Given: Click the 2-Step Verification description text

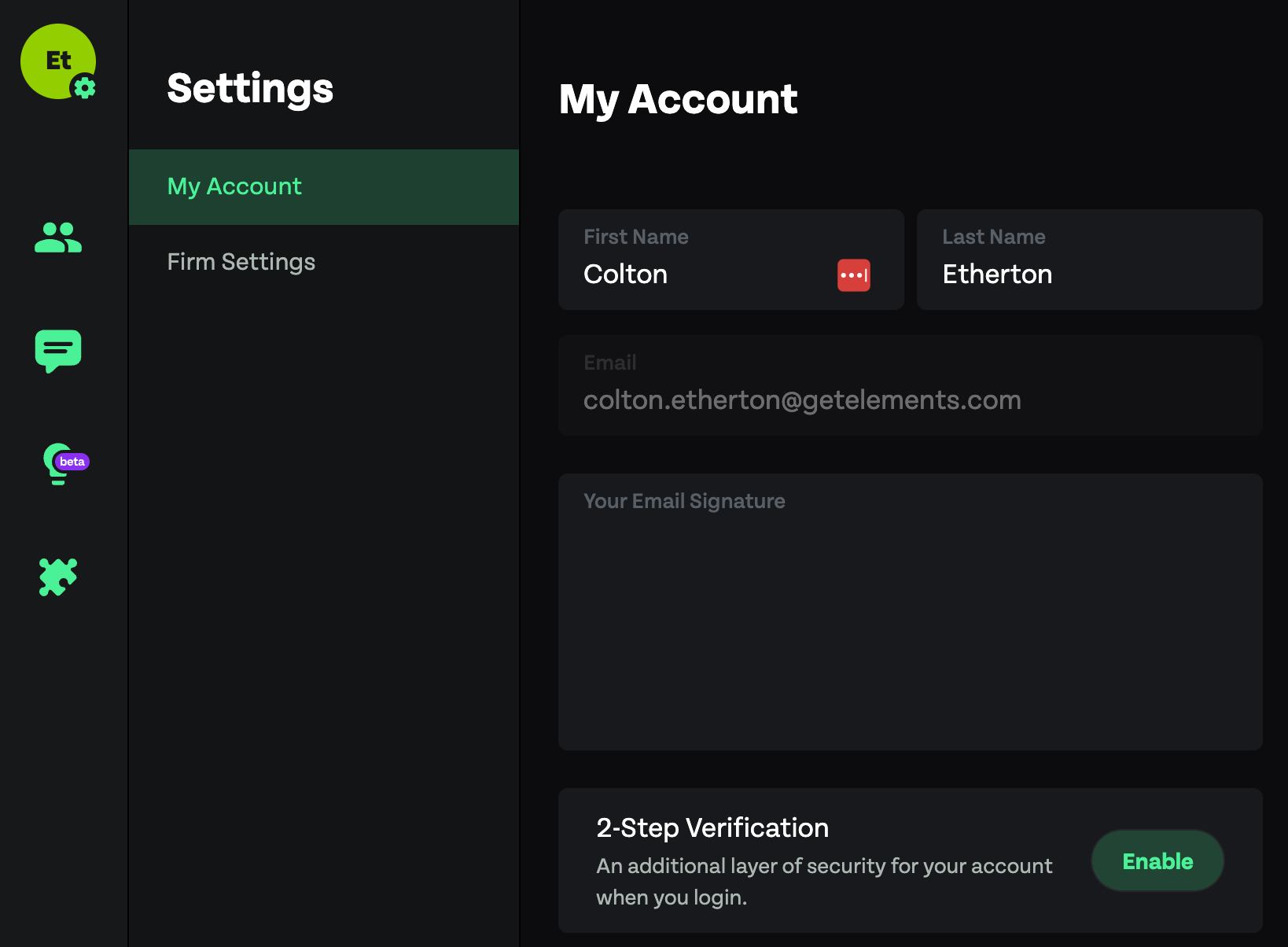Looking at the screenshot, I should click(823, 881).
